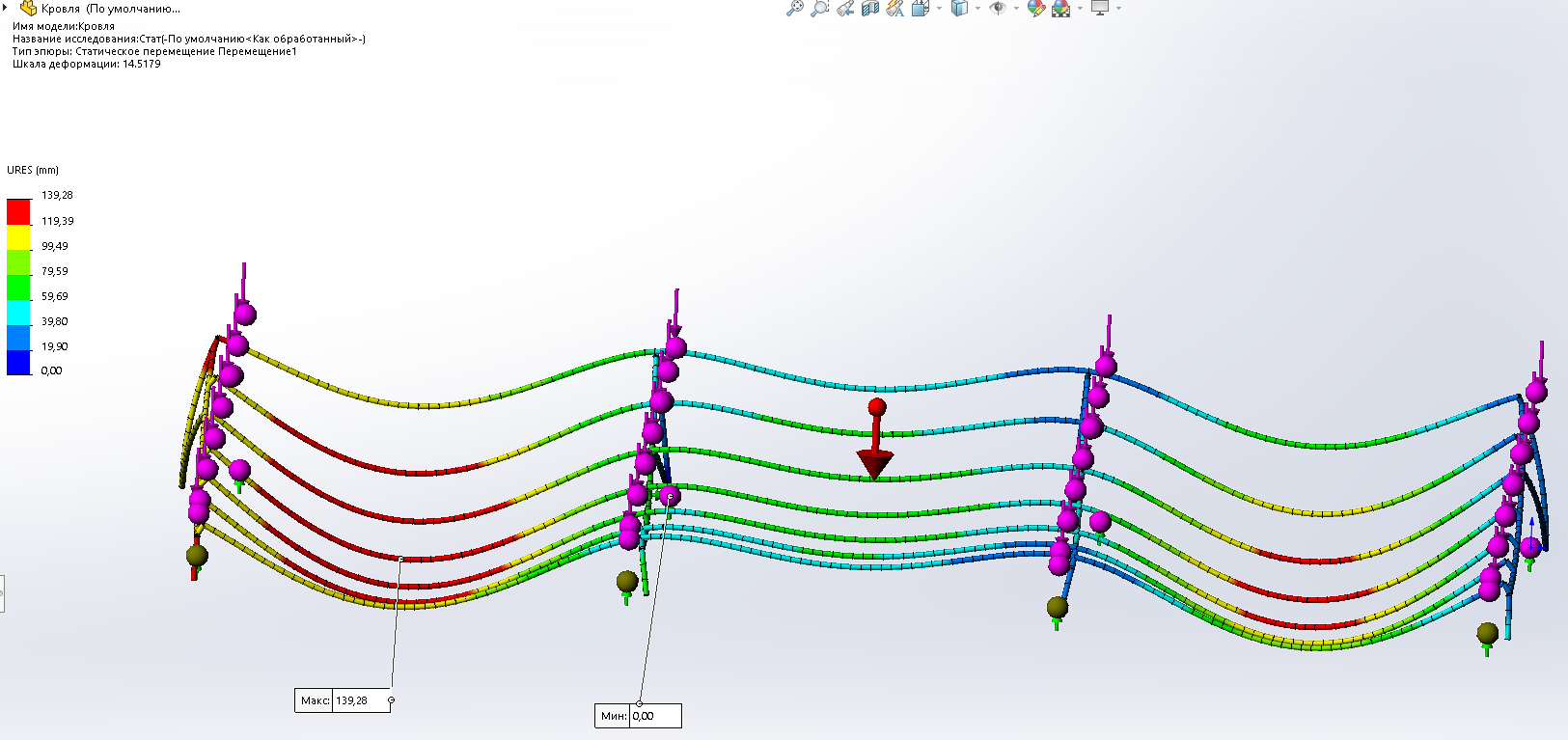Expand the View Orientation dropdown arrow

939,9
